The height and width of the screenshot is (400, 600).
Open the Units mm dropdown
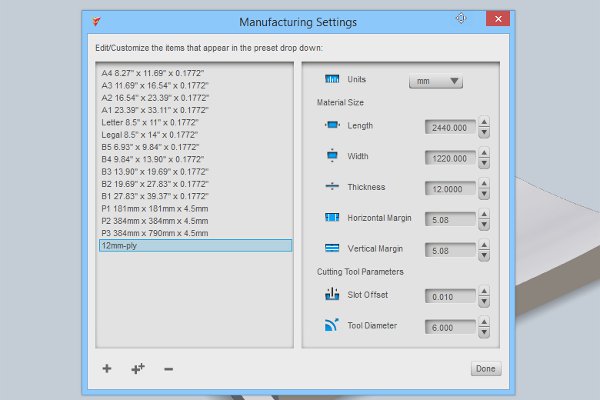click(436, 81)
